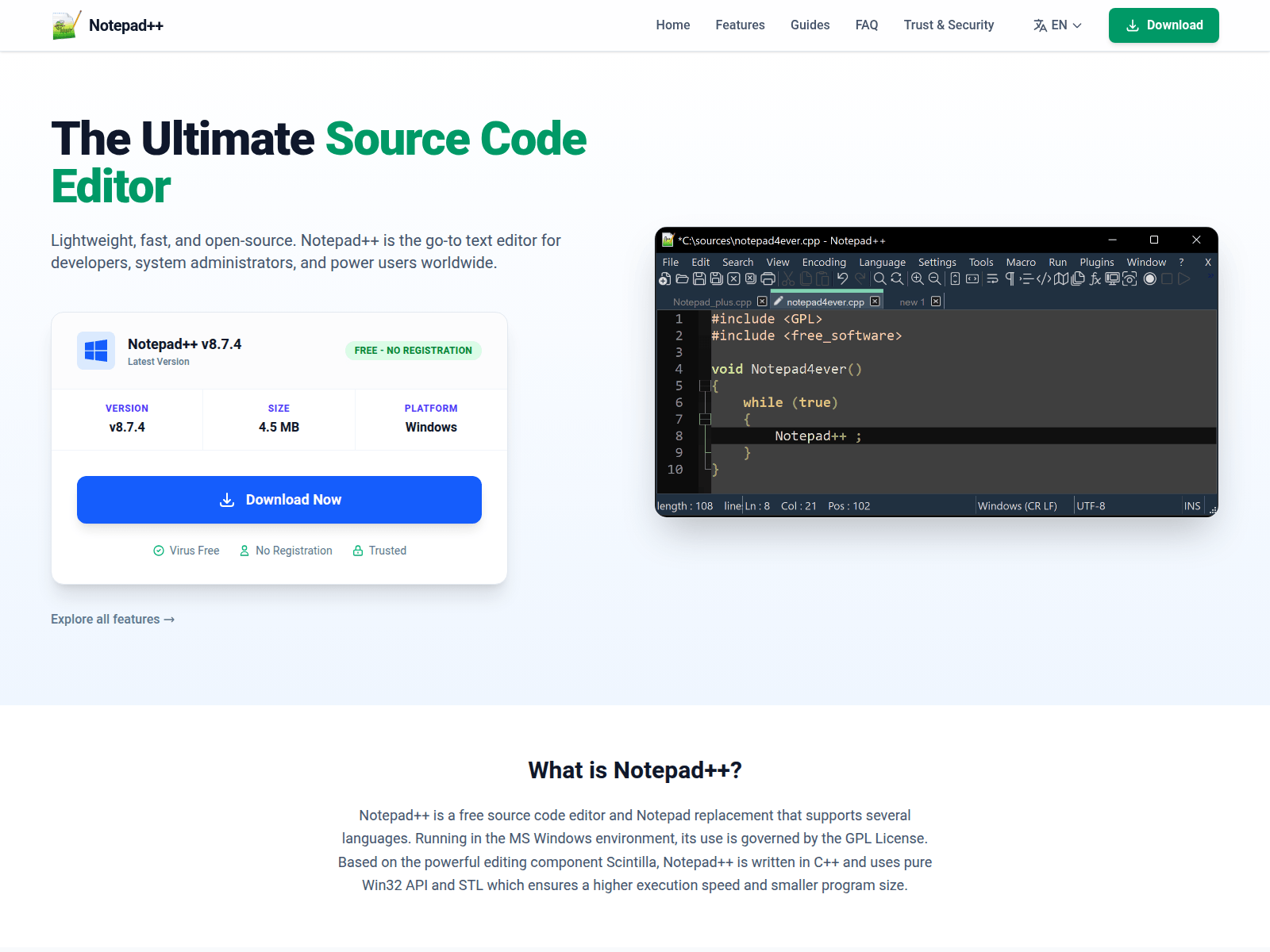Click the Virus Free checkmark icon

tap(159, 551)
